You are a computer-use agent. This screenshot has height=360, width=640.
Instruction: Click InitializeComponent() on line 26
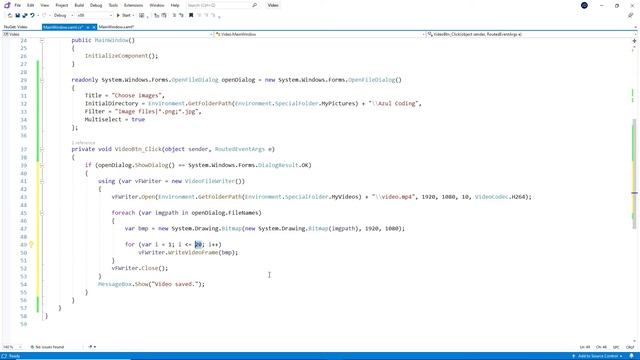121,56
